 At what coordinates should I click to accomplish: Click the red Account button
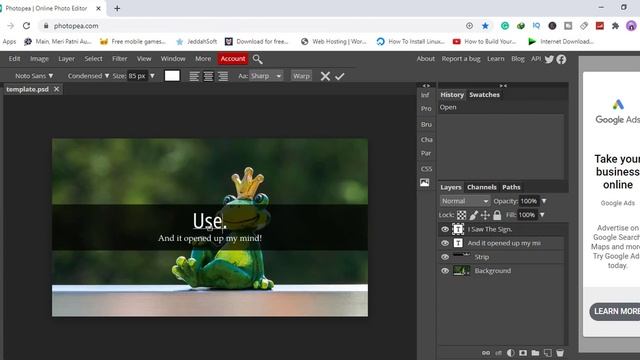click(x=233, y=59)
